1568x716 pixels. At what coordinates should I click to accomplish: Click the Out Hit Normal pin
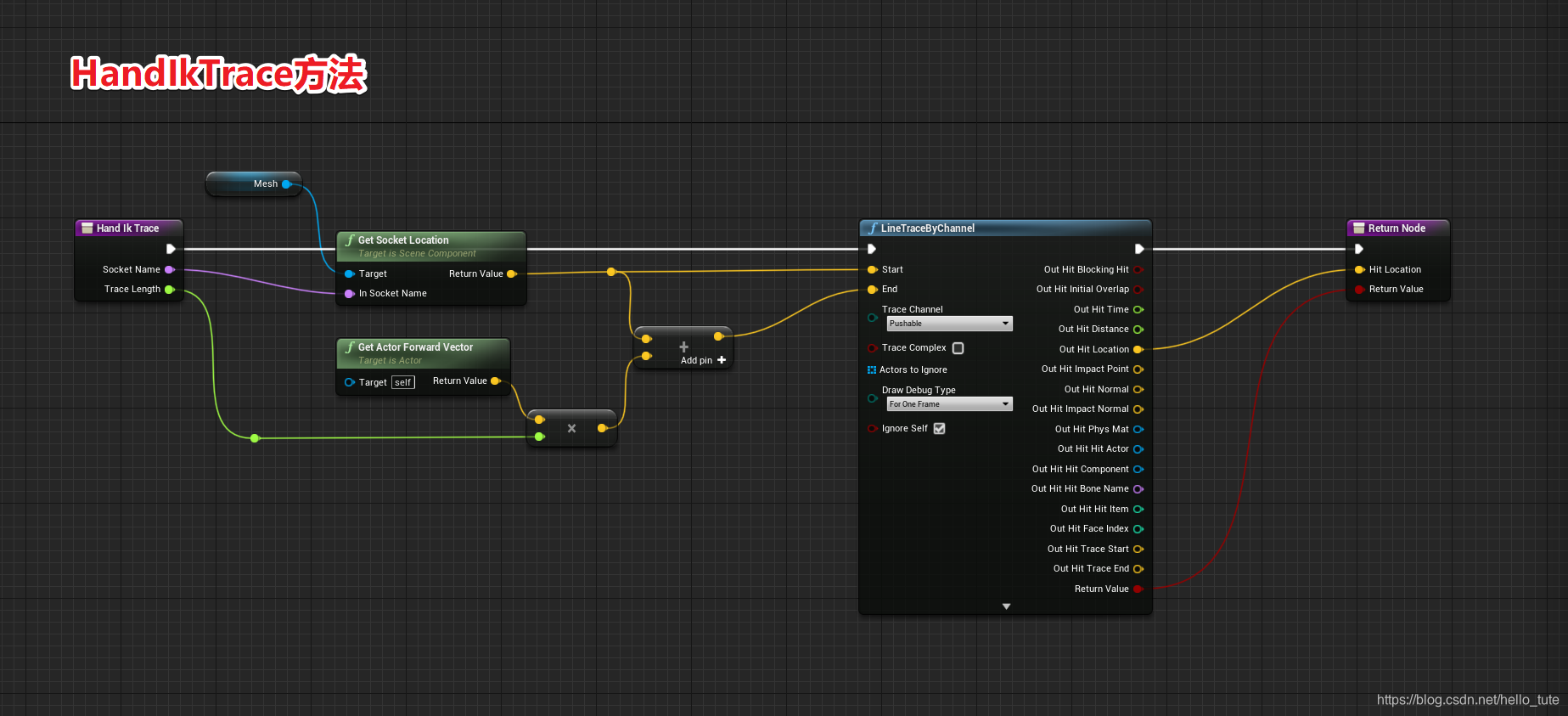[1138, 390]
